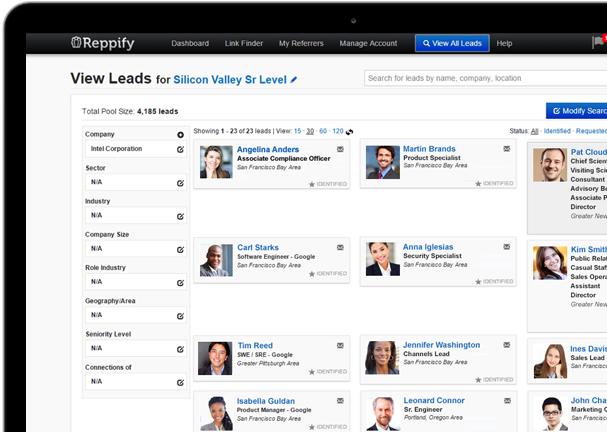Screen dimensions: 607x432
Task: Click the envelope icon on Carl Starks card
Action: tap(341, 247)
